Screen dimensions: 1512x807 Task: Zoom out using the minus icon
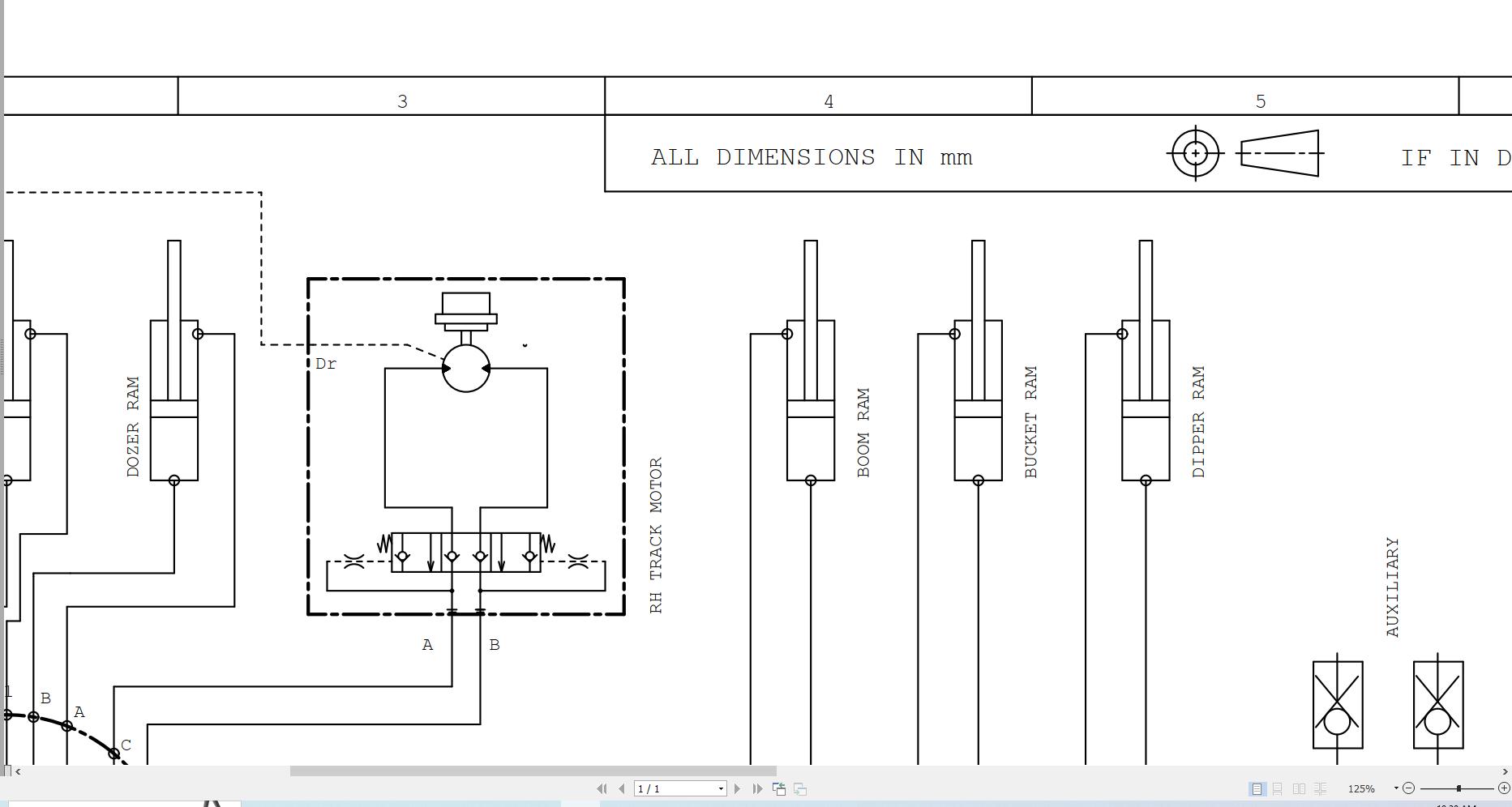tap(1408, 788)
